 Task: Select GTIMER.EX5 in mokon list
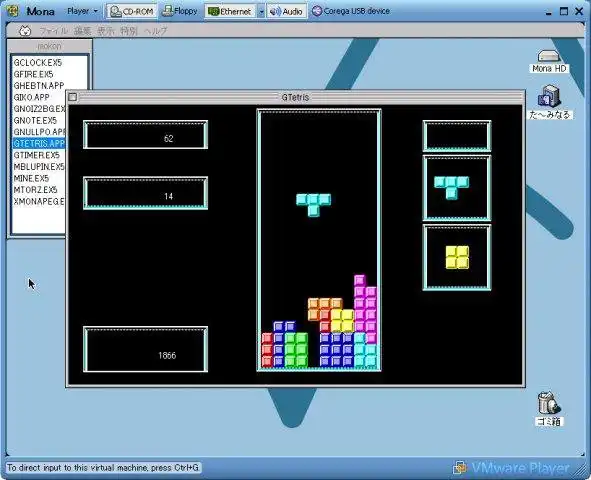click(x=36, y=155)
